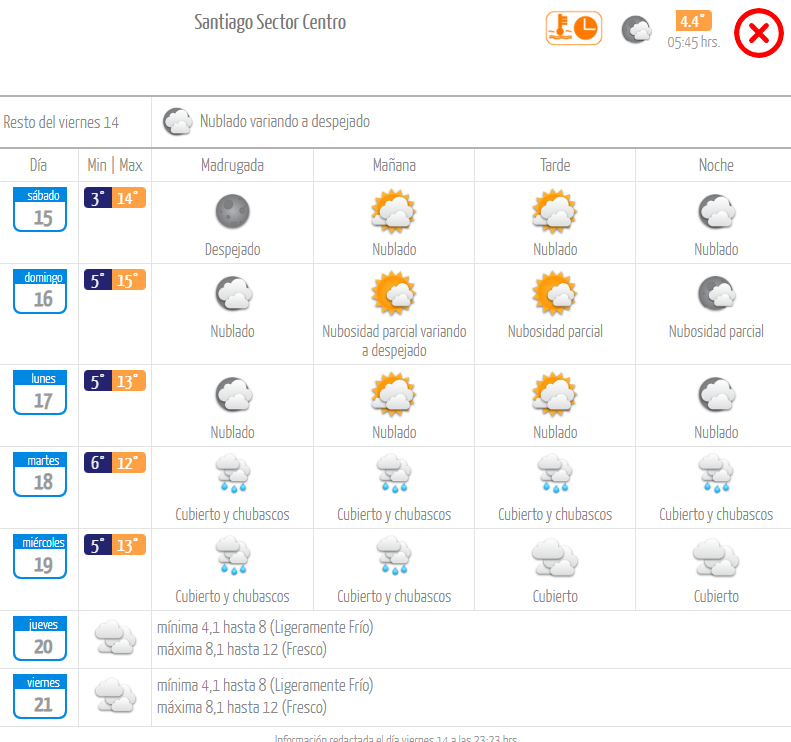Click viernes 'máxima 8,1 hasta 12' text

(242, 707)
